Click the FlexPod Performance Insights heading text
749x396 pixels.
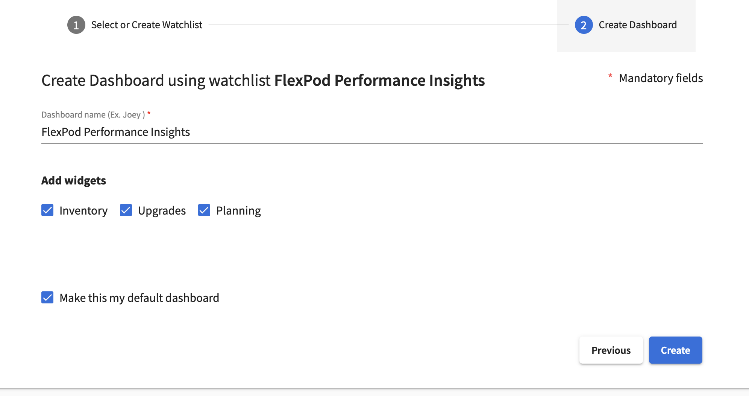point(379,80)
